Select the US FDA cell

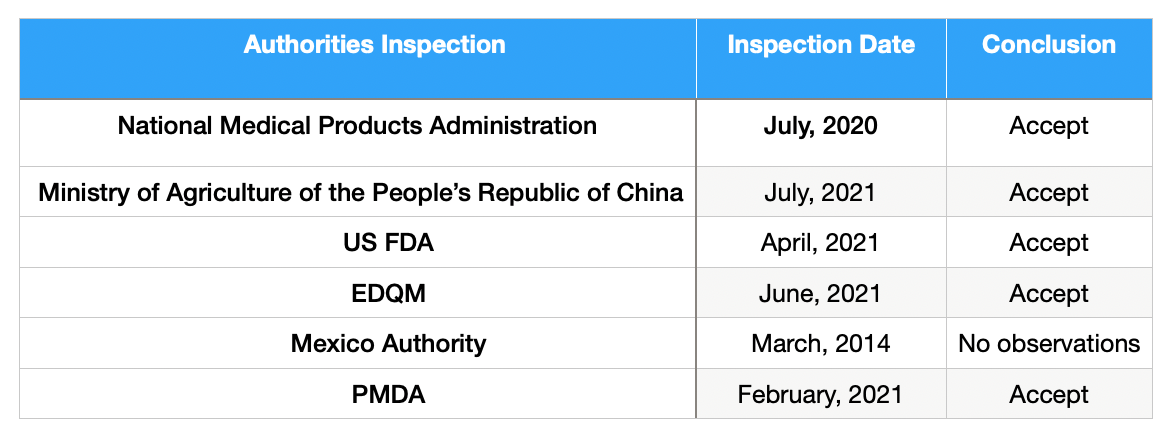coord(358,242)
